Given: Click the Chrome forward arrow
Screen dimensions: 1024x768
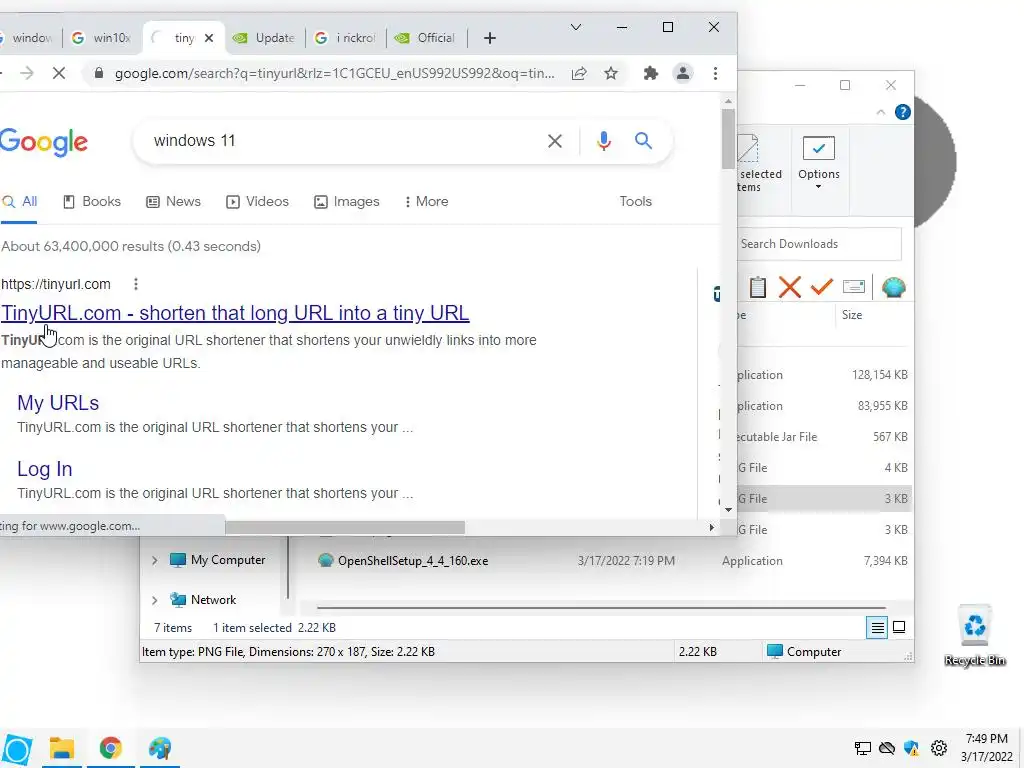Looking at the screenshot, I should (x=27, y=73).
